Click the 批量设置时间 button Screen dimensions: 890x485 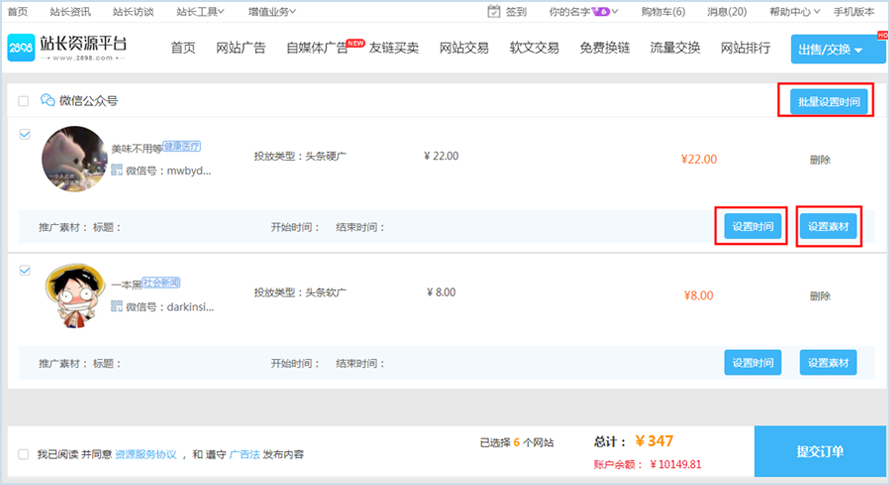[826, 102]
